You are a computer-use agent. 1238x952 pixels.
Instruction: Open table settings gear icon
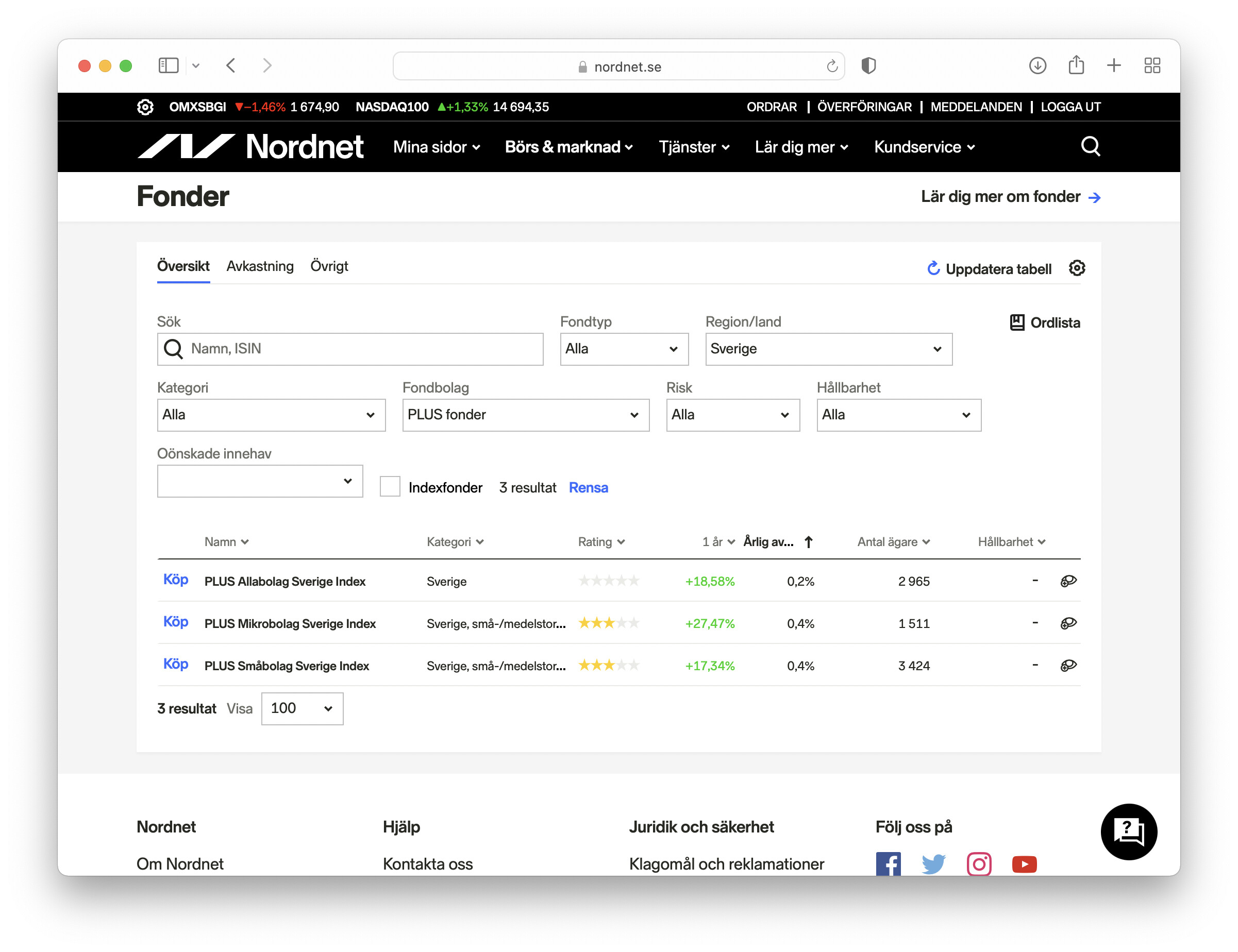(x=1077, y=268)
